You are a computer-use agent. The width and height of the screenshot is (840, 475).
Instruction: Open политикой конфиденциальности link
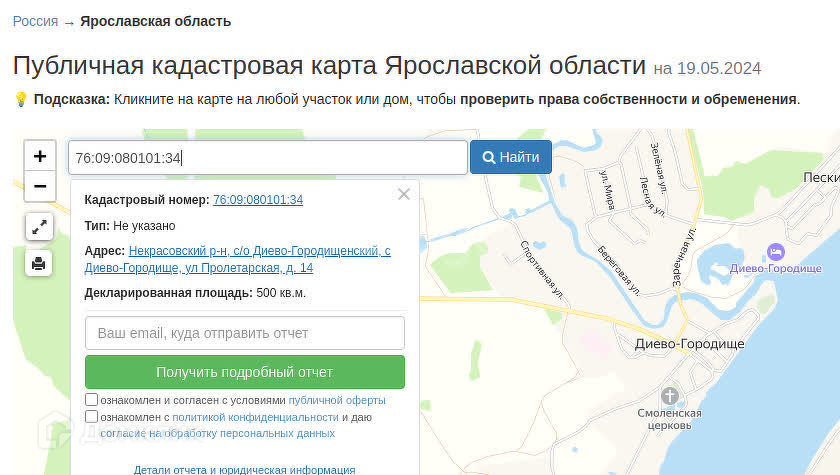pyautogui.click(x=256, y=417)
